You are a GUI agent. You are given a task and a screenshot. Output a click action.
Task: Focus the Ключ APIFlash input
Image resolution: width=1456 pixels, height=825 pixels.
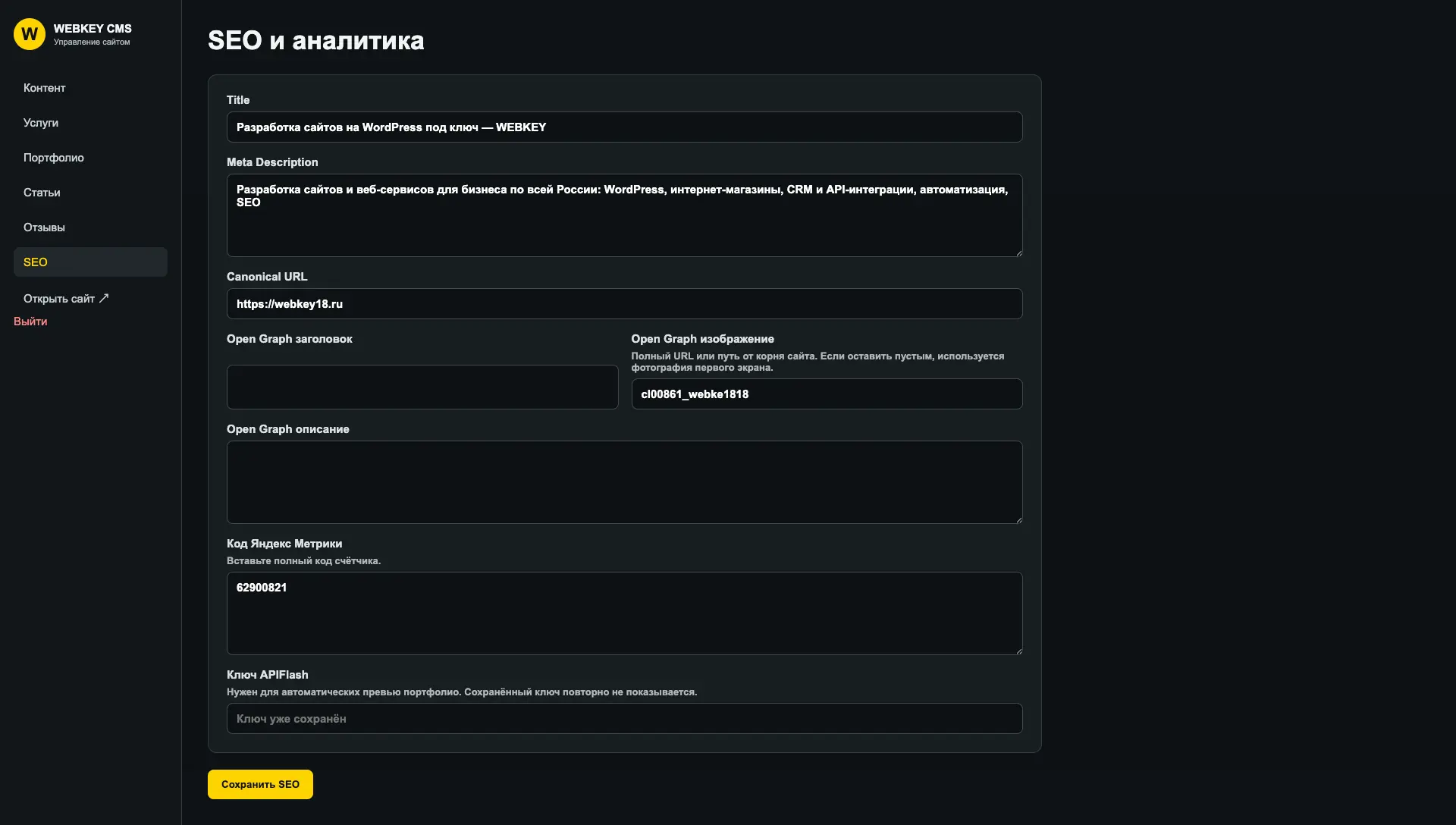(x=624, y=719)
